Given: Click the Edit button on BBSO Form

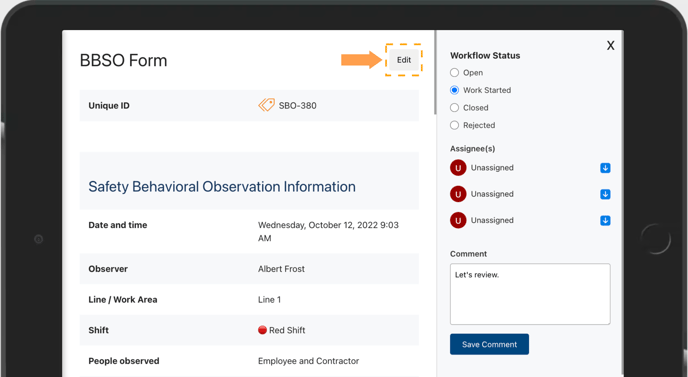Looking at the screenshot, I should pyautogui.click(x=404, y=60).
